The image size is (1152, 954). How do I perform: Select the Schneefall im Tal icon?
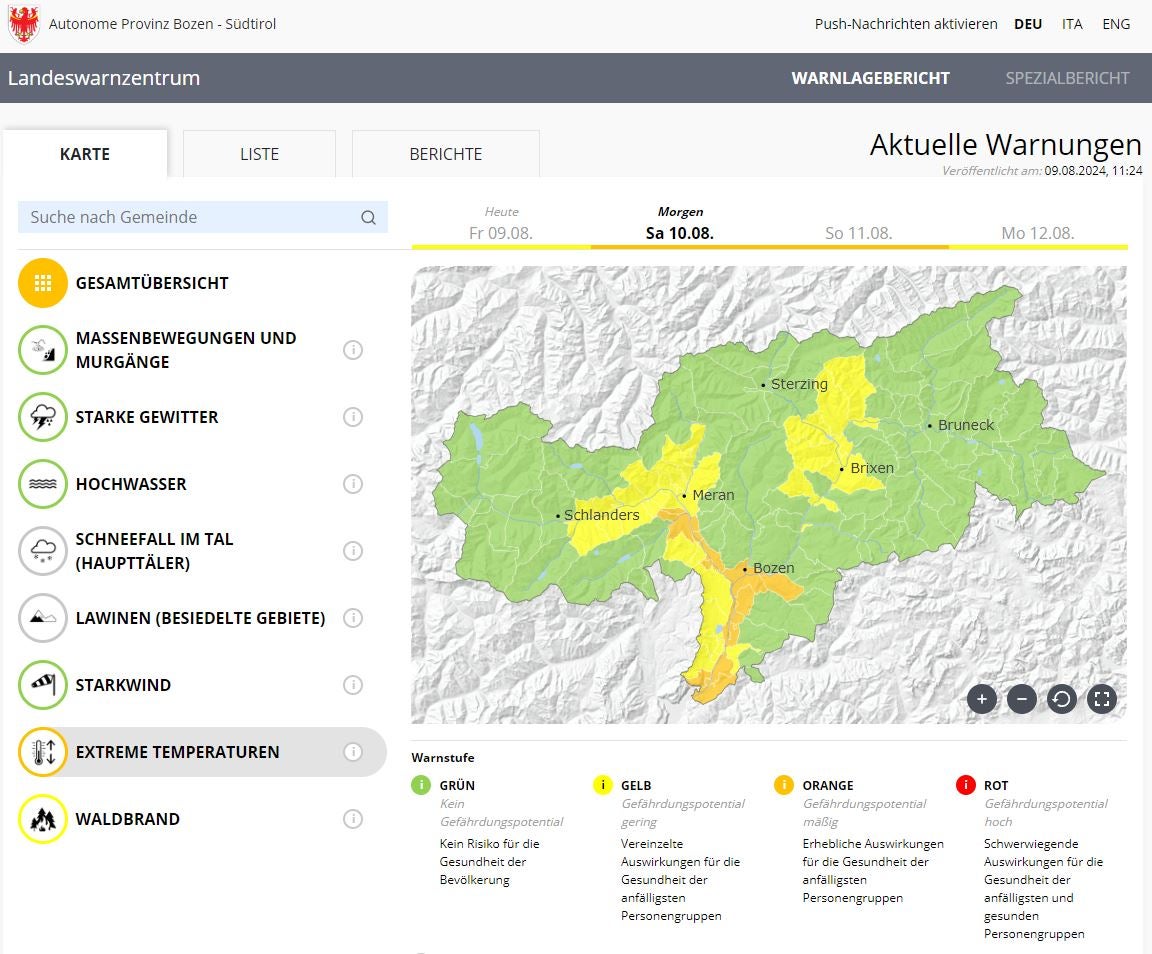(43, 551)
